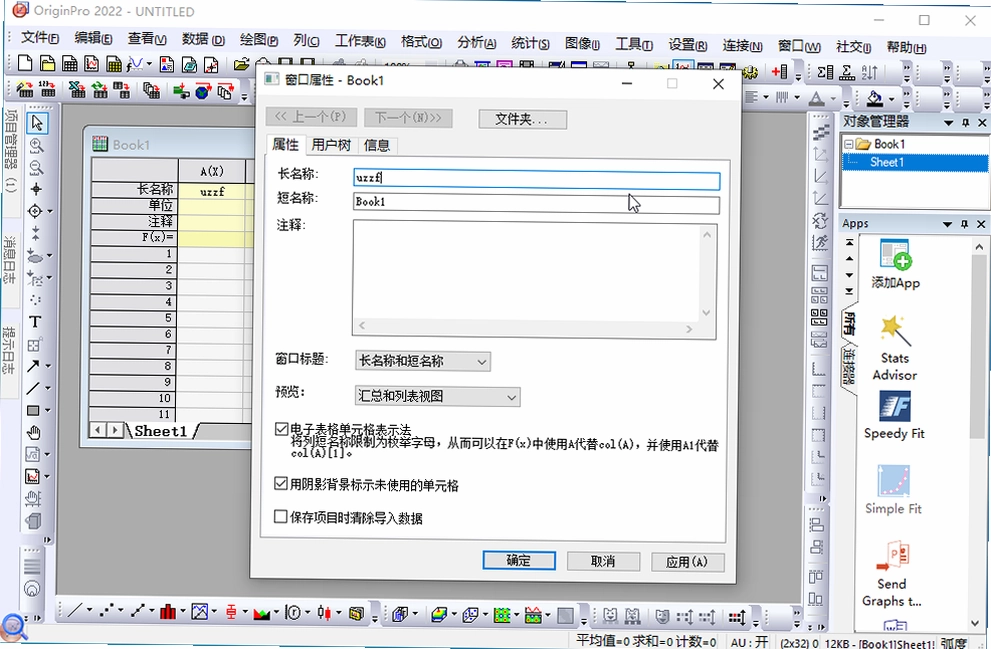The image size is (991, 649).
Task: Pin the Object Manager panel
Action: coord(965,123)
